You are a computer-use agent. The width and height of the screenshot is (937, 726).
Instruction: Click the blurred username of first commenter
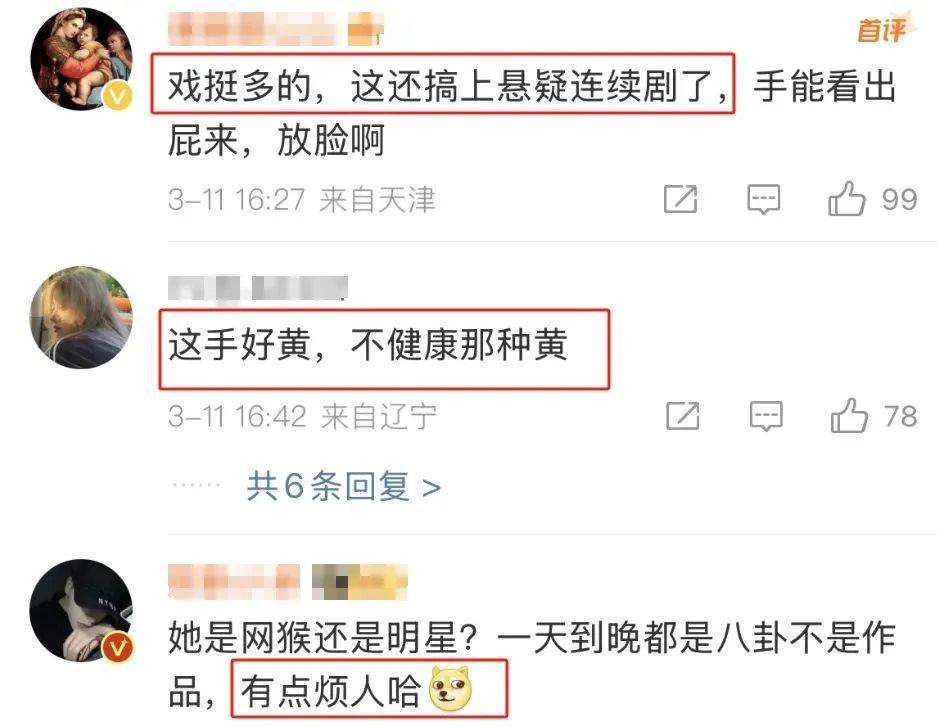(x=254, y=28)
